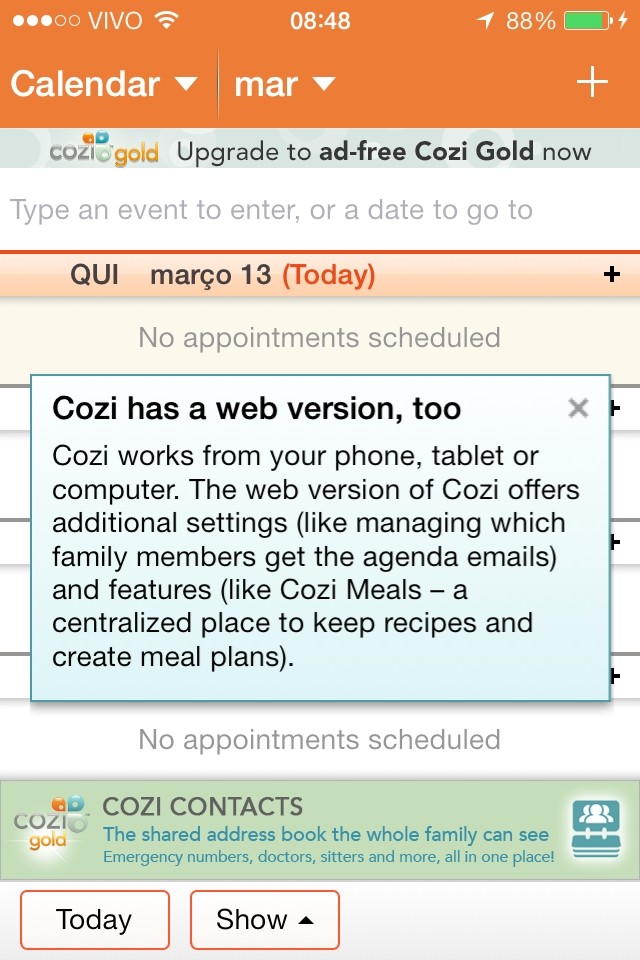Tap No appointments scheduled under today's header
Screen dimensions: 640x960
[x=319, y=338]
